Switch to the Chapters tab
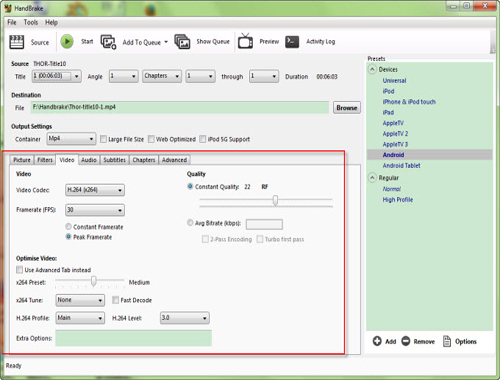The height and width of the screenshot is (380, 500). pyautogui.click(x=144, y=160)
